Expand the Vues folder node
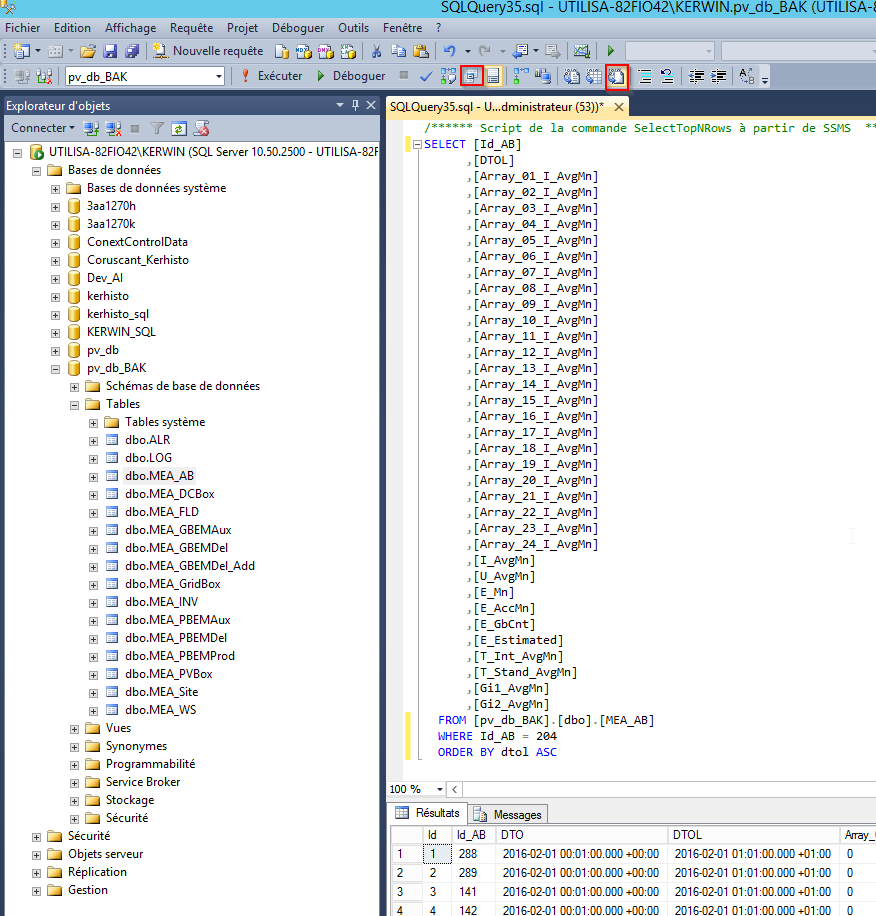Viewport: 876px width, 916px height. point(75,728)
